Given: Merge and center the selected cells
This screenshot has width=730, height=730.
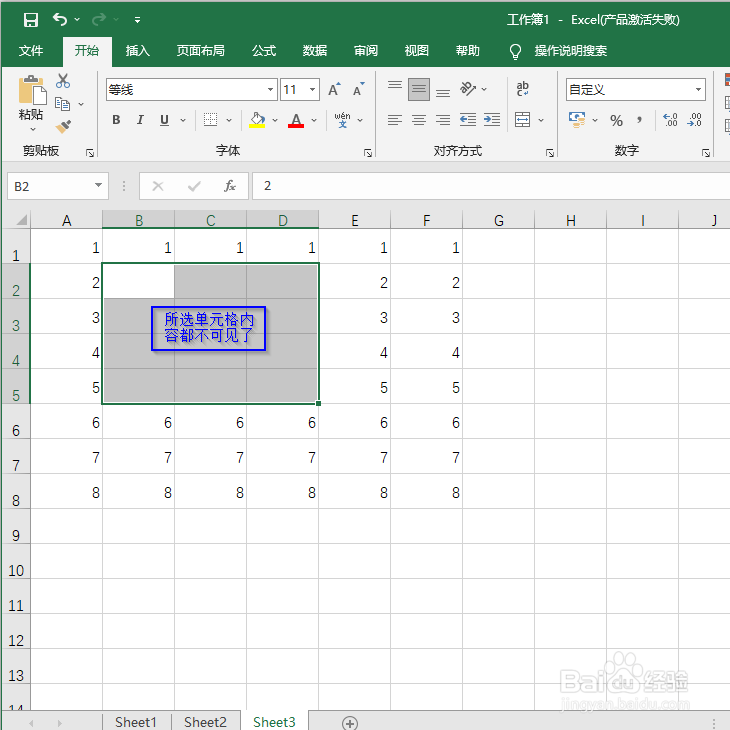Looking at the screenshot, I should [522, 120].
